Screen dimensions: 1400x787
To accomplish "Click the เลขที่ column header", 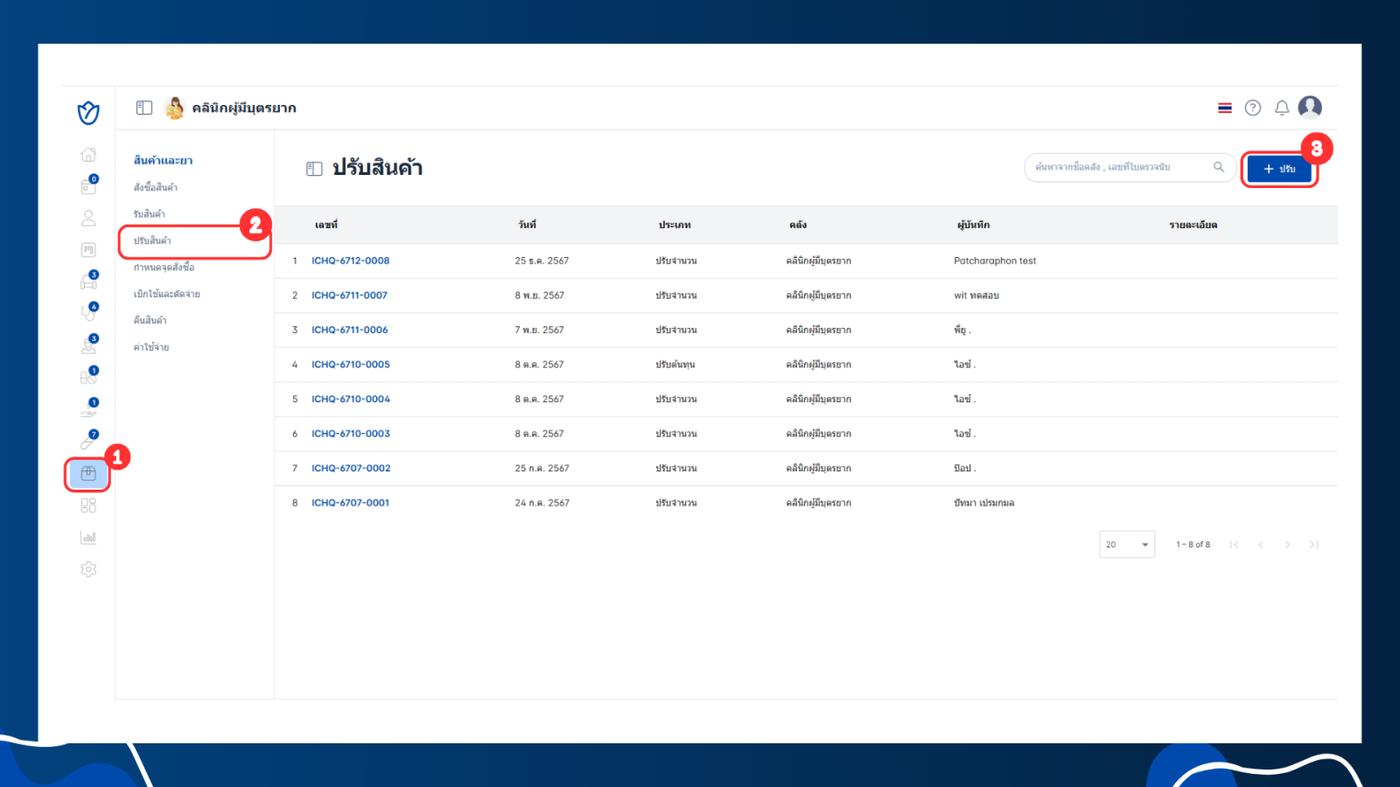I will [326, 225].
